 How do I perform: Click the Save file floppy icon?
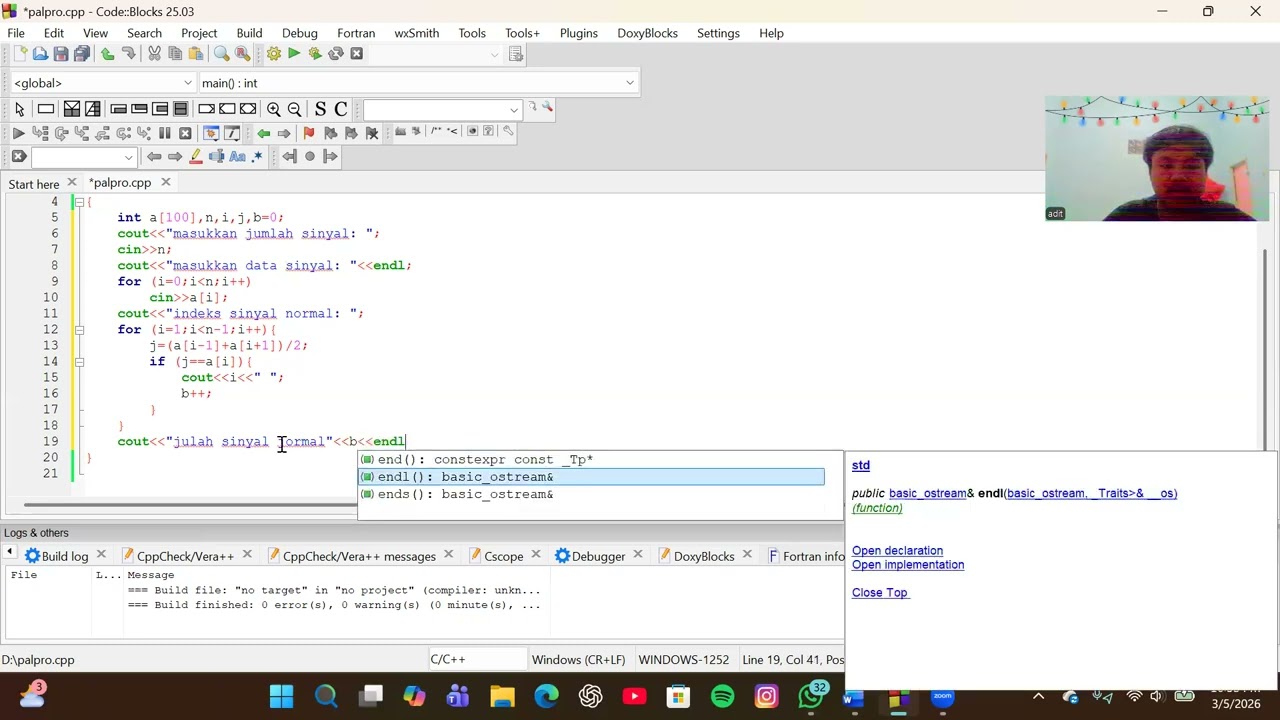pyautogui.click(x=61, y=54)
